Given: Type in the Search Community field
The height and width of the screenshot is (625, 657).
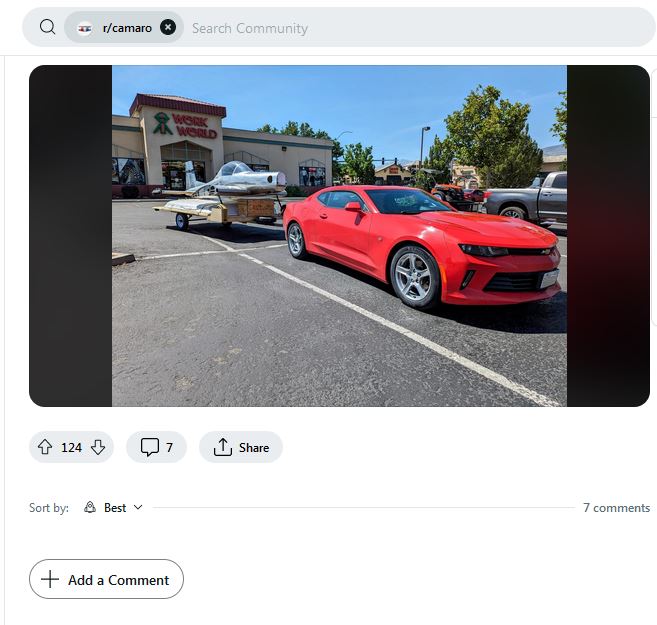Looking at the screenshot, I should click(400, 28).
